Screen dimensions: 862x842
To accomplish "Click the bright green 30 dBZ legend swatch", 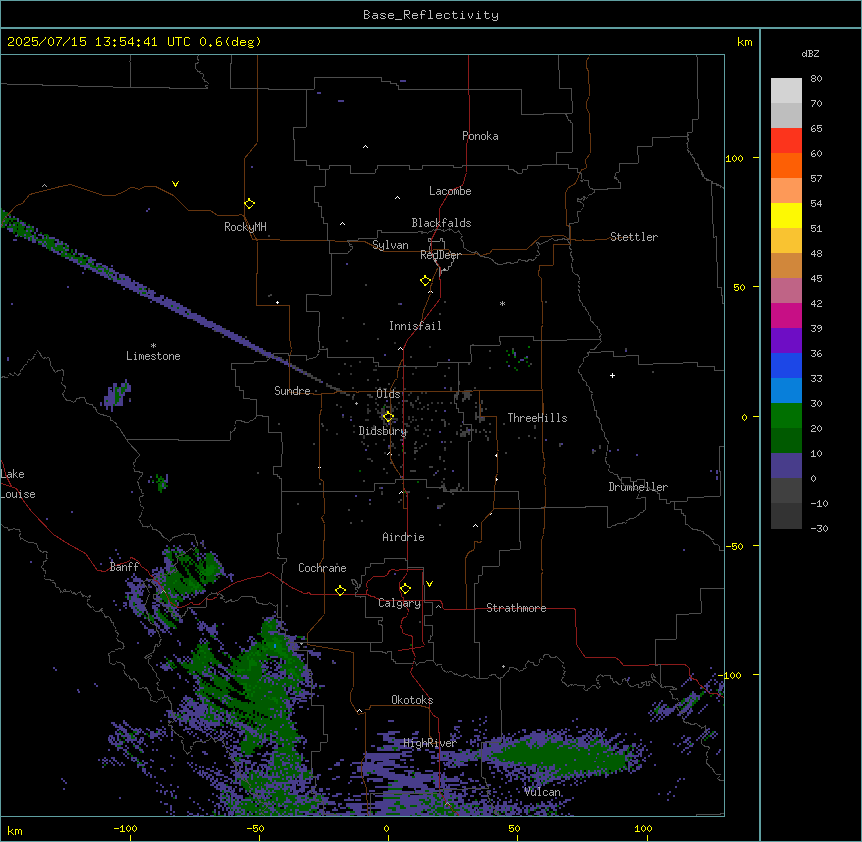I will [786, 416].
